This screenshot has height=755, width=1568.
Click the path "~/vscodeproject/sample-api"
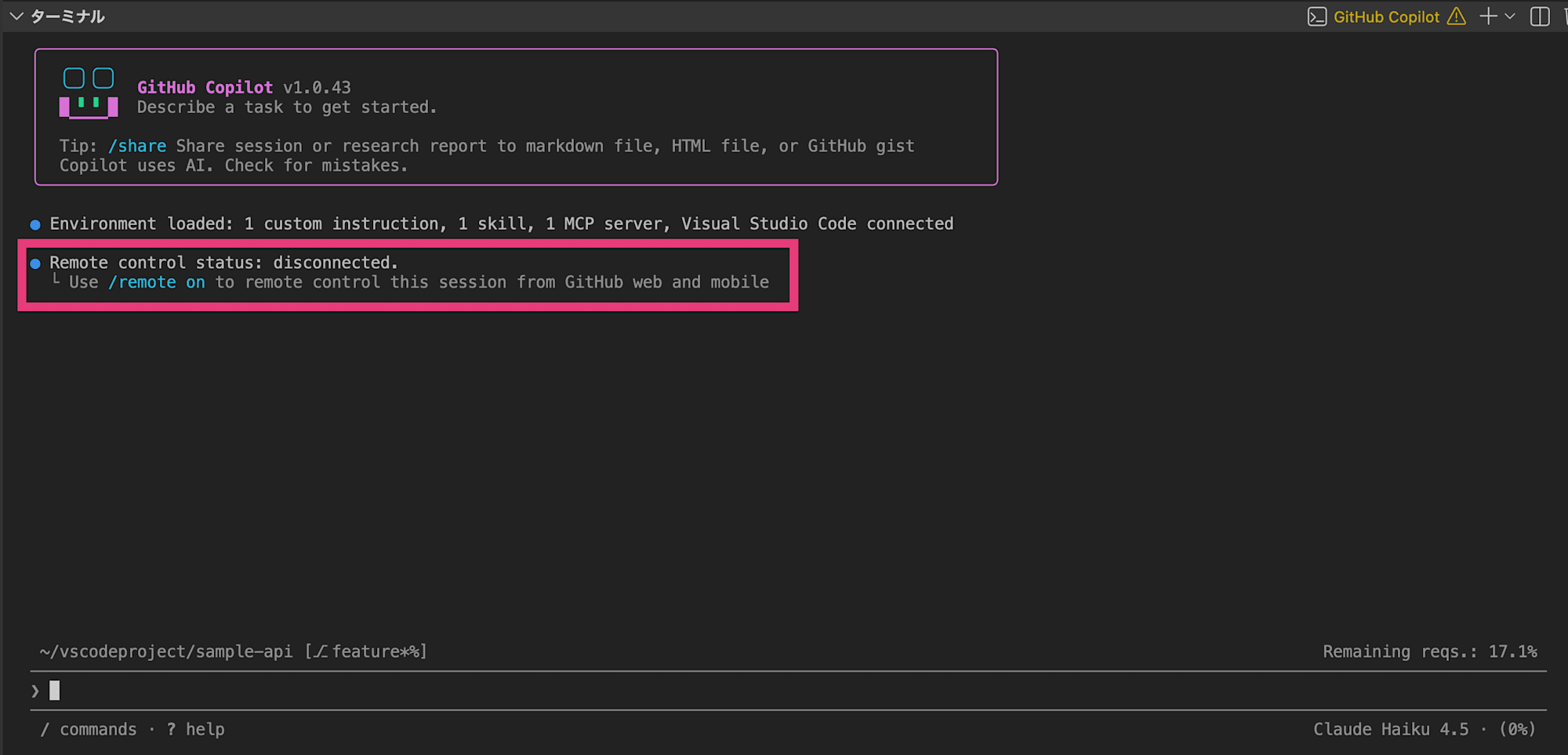tap(166, 652)
